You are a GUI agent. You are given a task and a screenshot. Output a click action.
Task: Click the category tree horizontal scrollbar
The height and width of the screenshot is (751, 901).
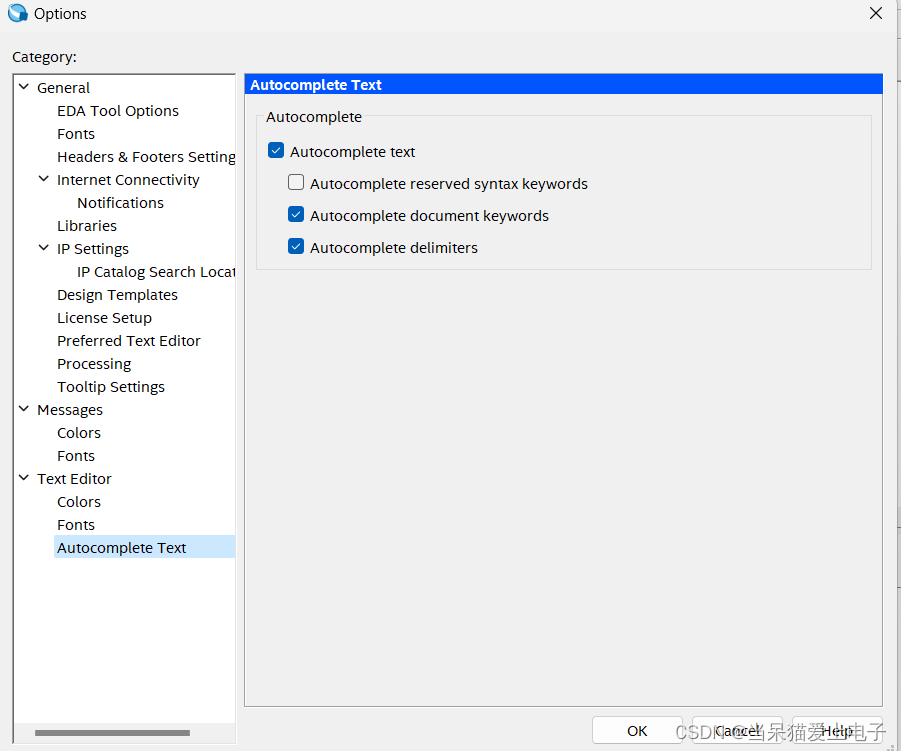[x=112, y=733]
